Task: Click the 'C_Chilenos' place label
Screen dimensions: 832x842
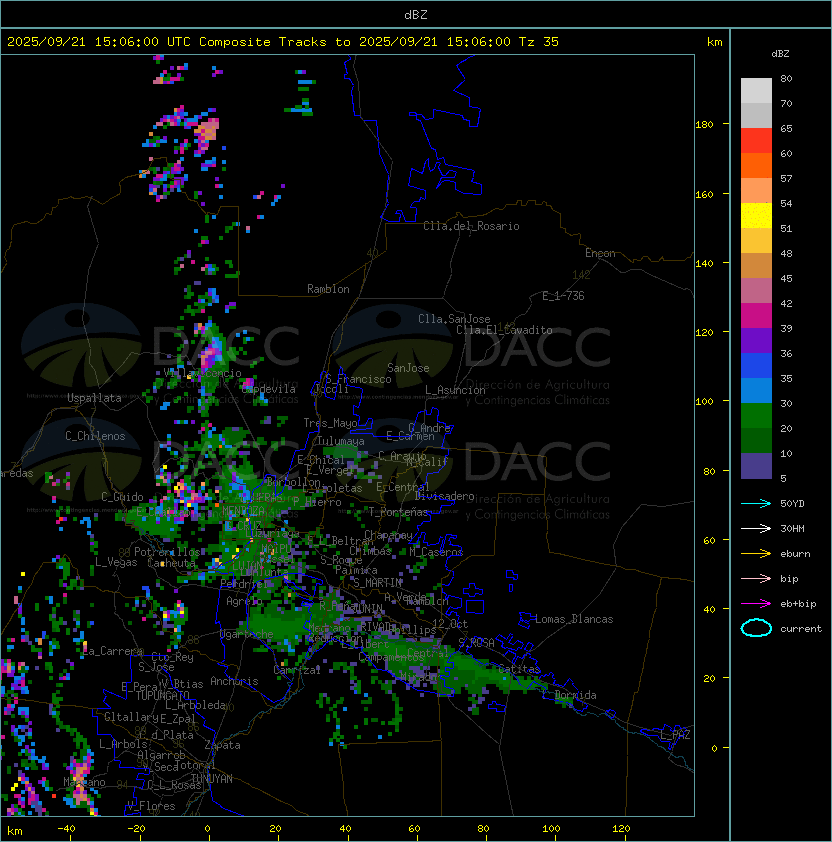Action: [95, 436]
